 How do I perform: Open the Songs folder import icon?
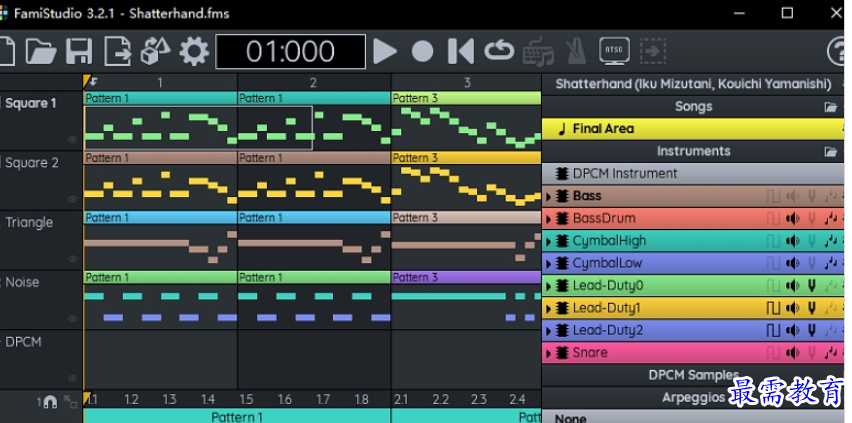831,107
